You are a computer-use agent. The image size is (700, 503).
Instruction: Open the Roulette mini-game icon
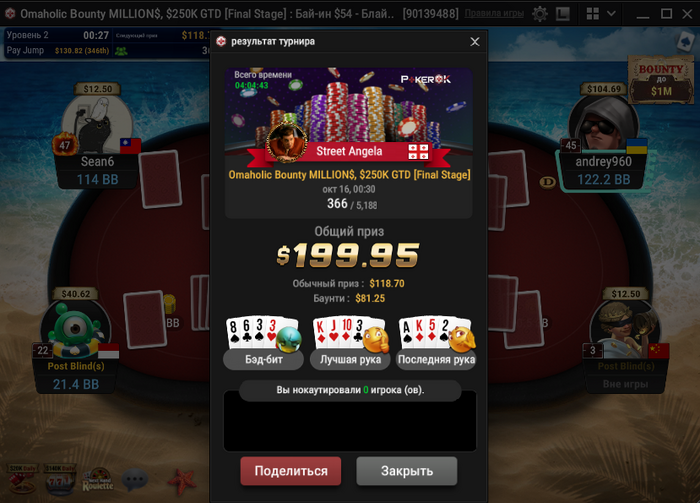tap(98, 480)
